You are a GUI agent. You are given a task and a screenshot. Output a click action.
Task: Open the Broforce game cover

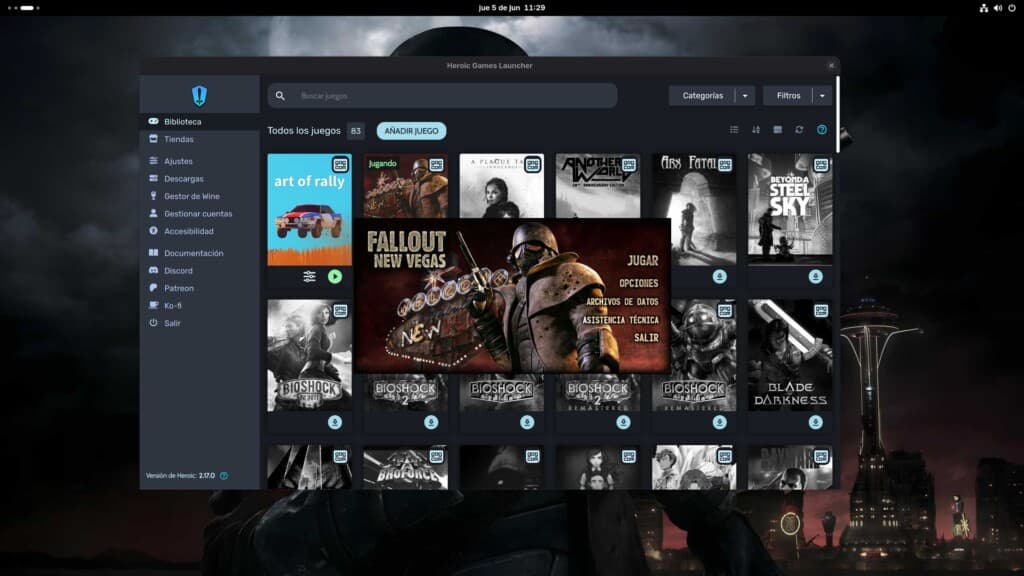coord(406,468)
